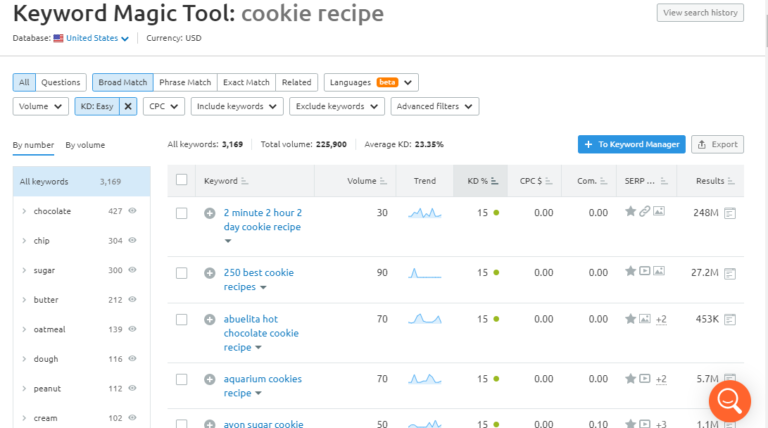Sort by Volume column sort icon
Image resolution: width=768 pixels, height=428 pixels.
pos(383,181)
